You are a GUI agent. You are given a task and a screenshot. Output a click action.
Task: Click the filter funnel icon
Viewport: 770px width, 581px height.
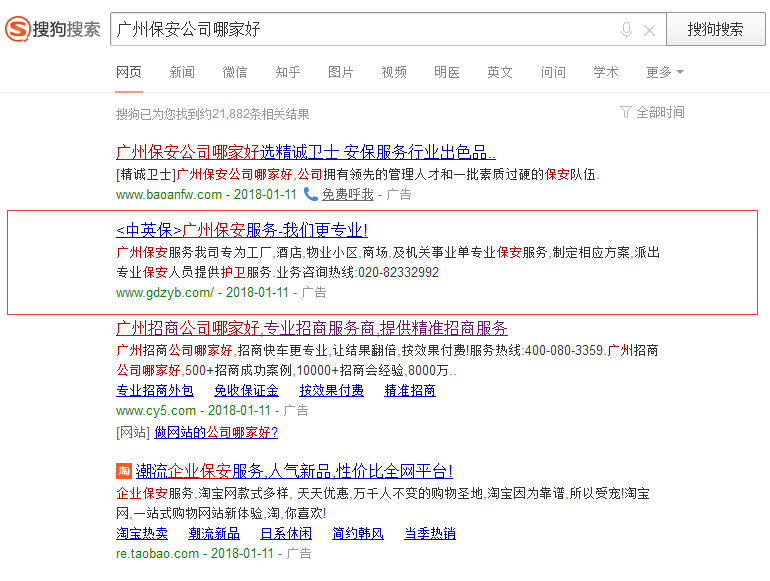click(625, 112)
